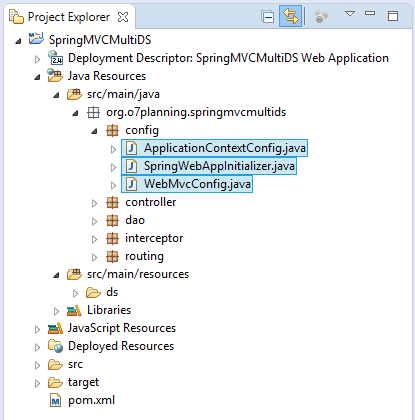Expand the Deployment Descriptor node
The image size is (415, 420).
(x=37, y=59)
